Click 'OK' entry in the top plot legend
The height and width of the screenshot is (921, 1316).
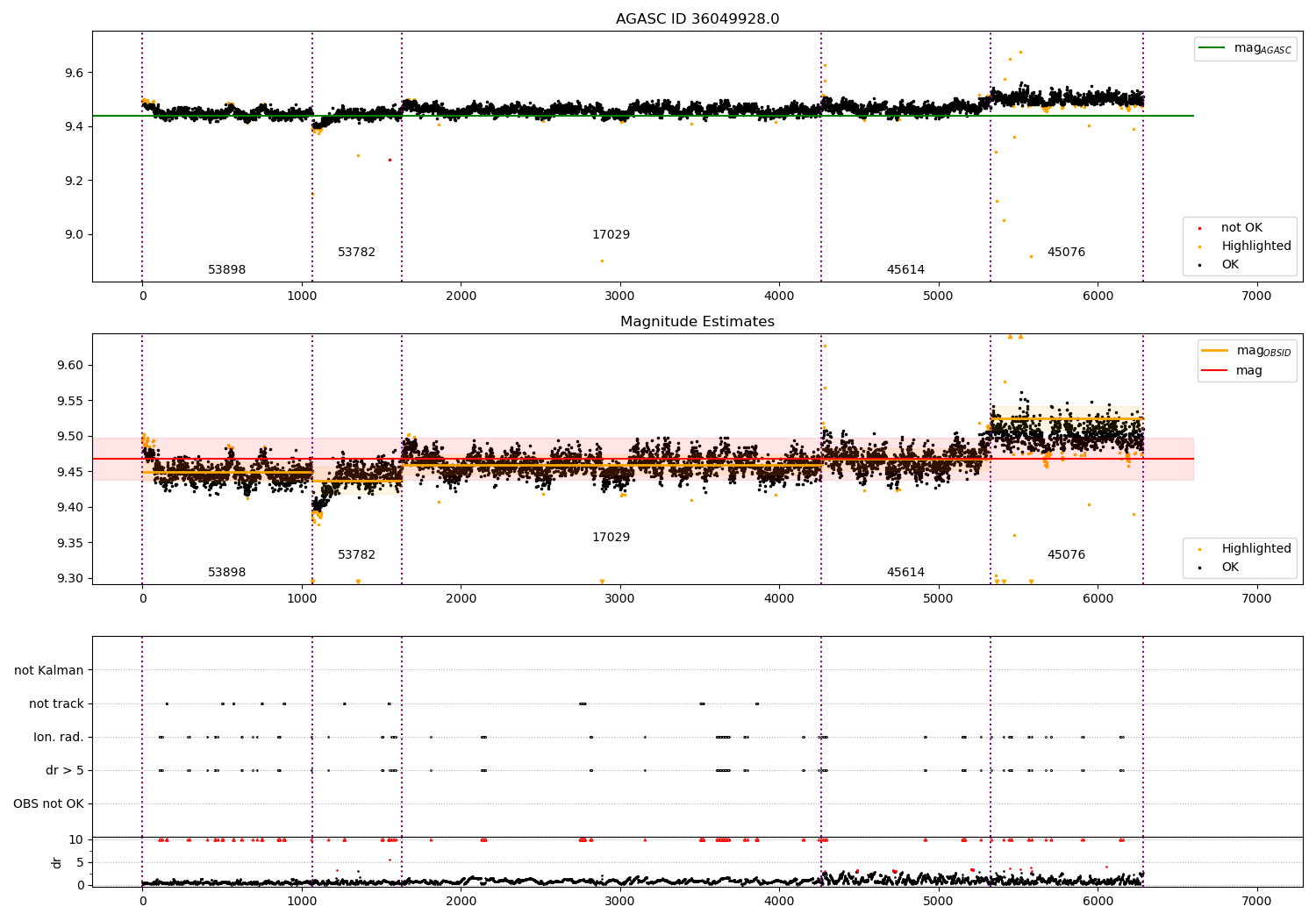(1230, 265)
